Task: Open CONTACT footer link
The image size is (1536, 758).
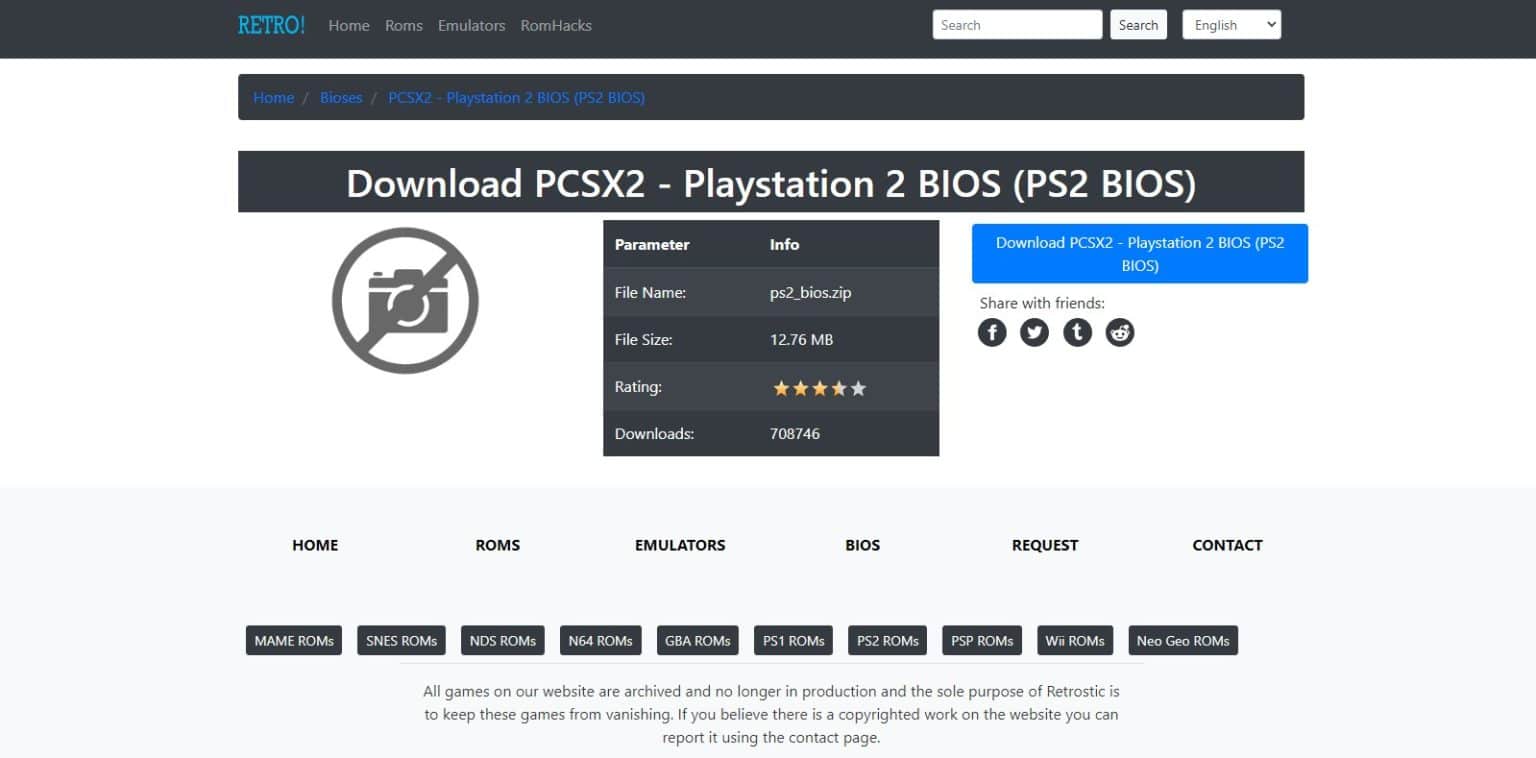Action: click(1227, 545)
